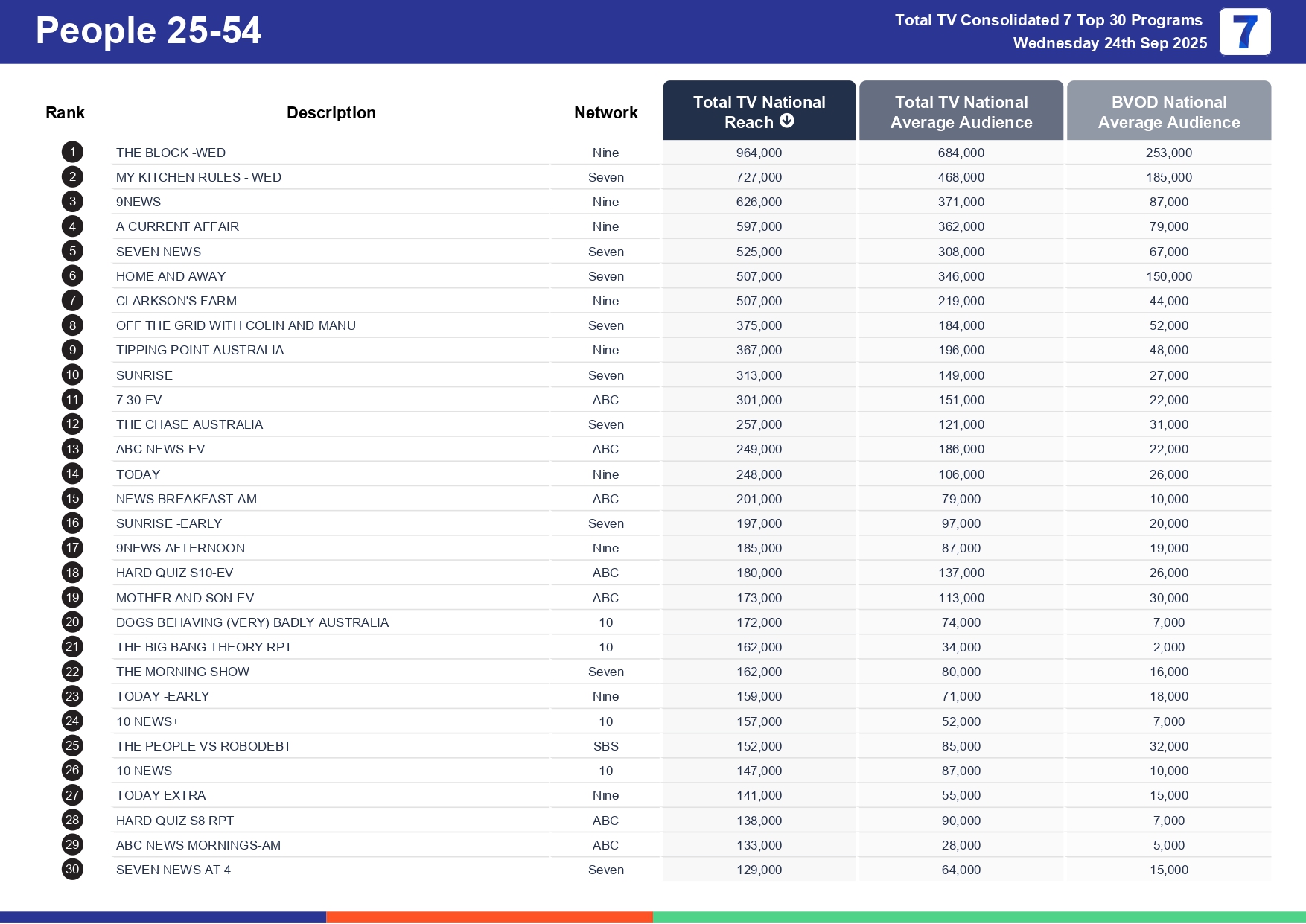Open the Network column header dropdown

605,112
